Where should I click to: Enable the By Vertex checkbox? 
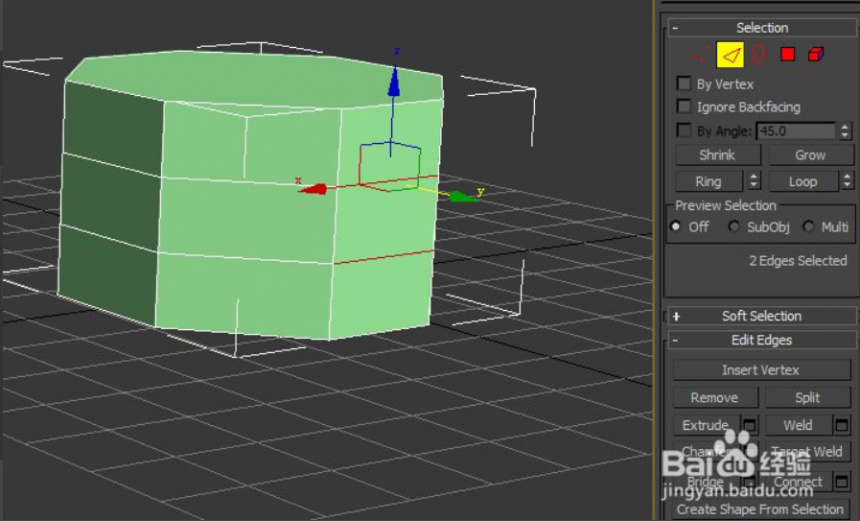tap(683, 83)
